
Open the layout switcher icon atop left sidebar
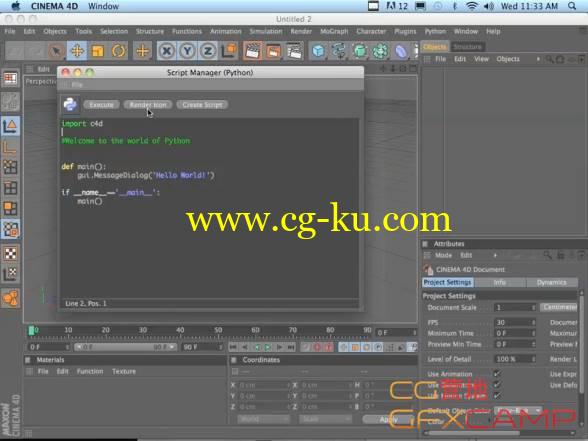(10, 78)
